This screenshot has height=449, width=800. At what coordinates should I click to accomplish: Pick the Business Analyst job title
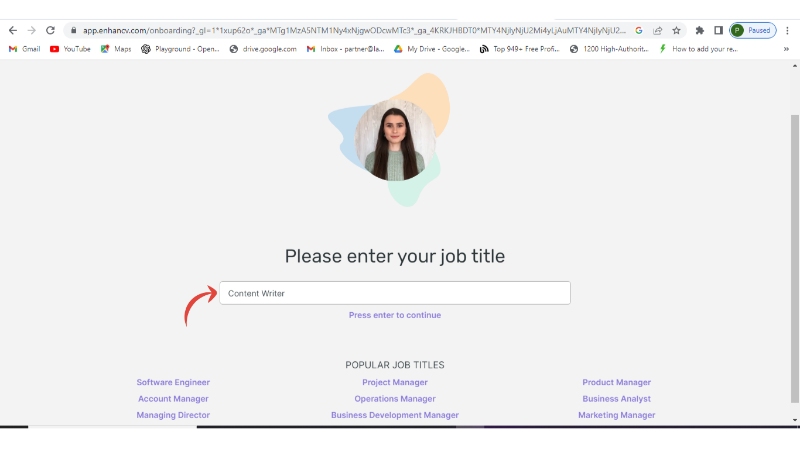(x=616, y=398)
